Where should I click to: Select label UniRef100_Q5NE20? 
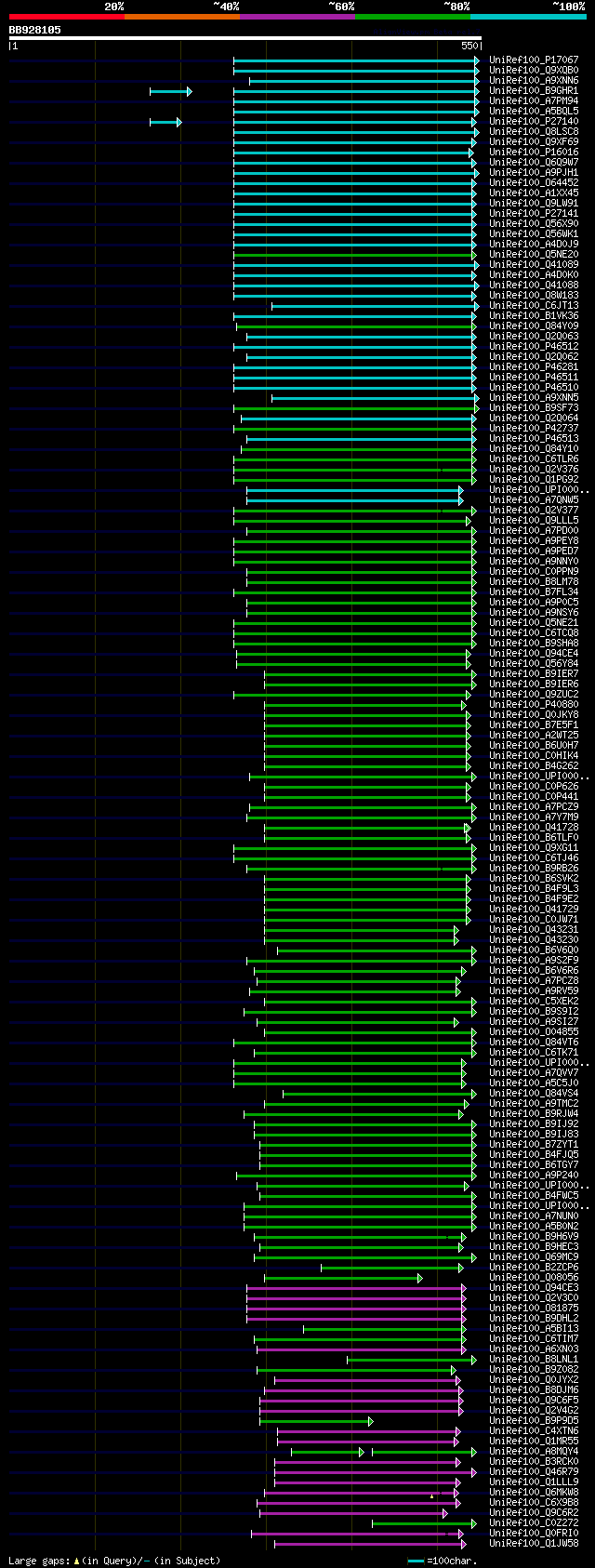click(534, 255)
